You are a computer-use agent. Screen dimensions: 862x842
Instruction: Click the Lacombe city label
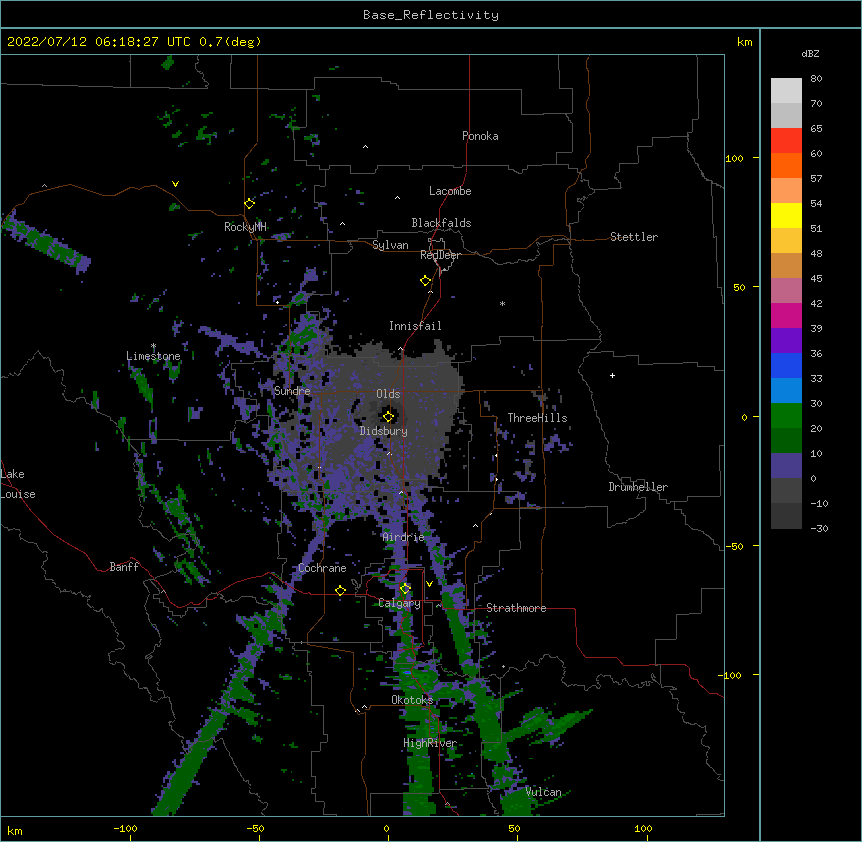point(450,191)
